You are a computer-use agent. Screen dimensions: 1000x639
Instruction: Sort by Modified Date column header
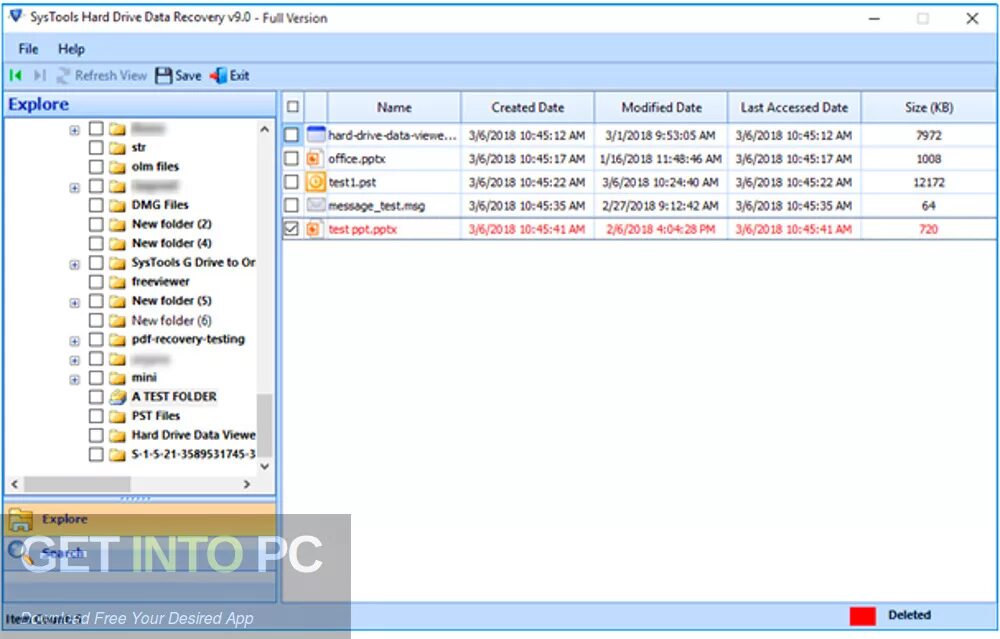(x=661, y=107)
